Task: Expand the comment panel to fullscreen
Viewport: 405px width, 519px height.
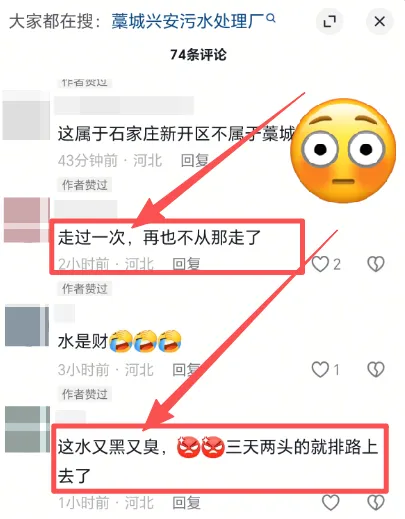Action: (329, 22)
